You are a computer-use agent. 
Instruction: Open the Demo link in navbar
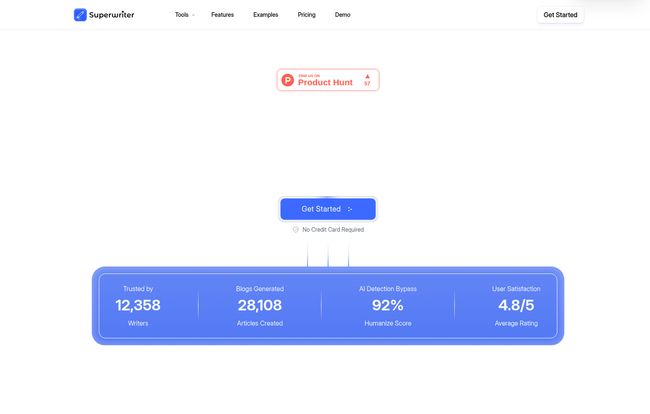pos(343,15)
